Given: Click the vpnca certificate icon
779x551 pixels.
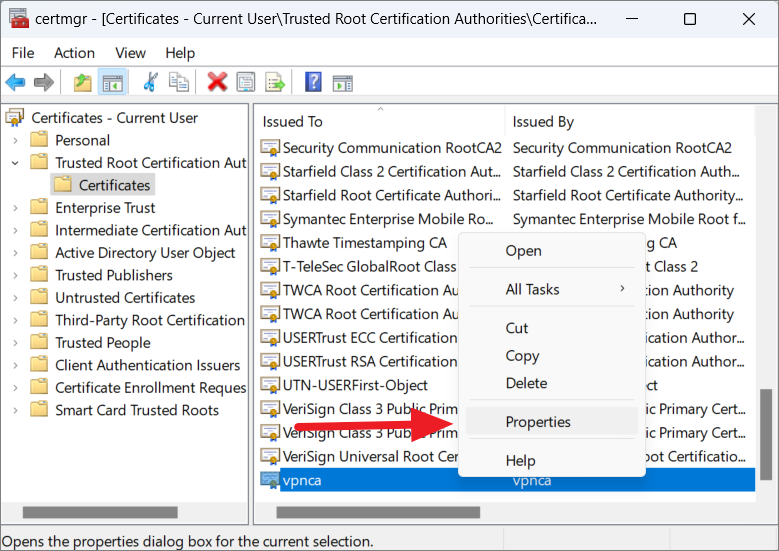Looking at the screenshot, I should pyautogui.click(x=270, y=480).
